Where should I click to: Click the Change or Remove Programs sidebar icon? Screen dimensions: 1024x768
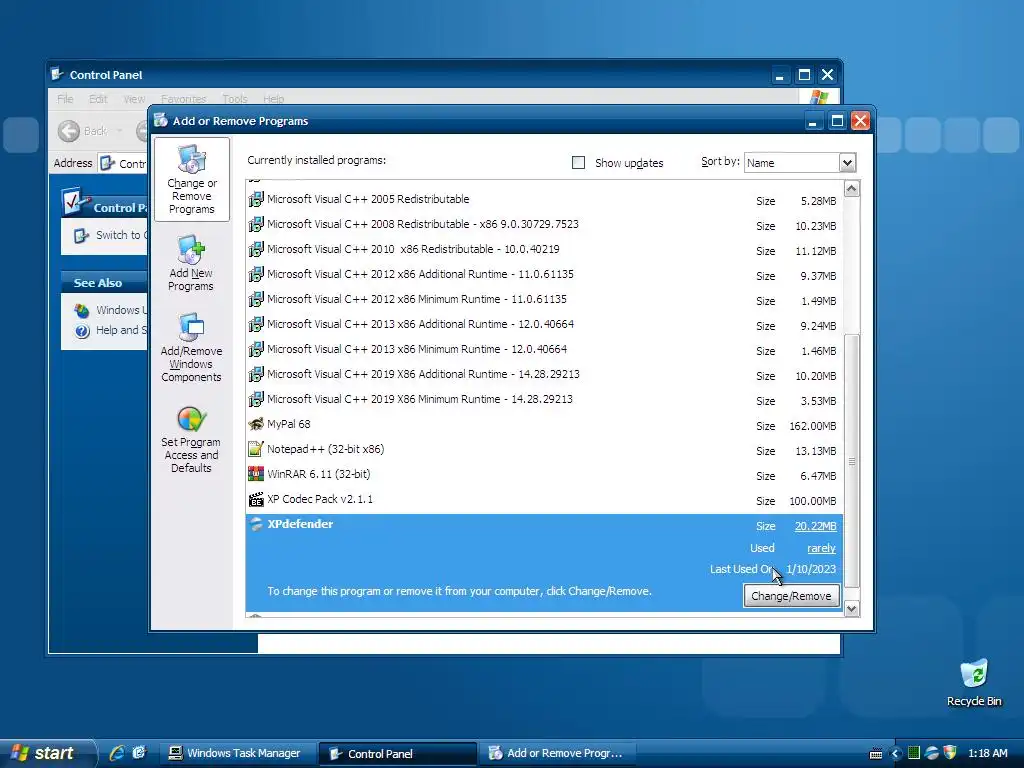click(192, 179)
